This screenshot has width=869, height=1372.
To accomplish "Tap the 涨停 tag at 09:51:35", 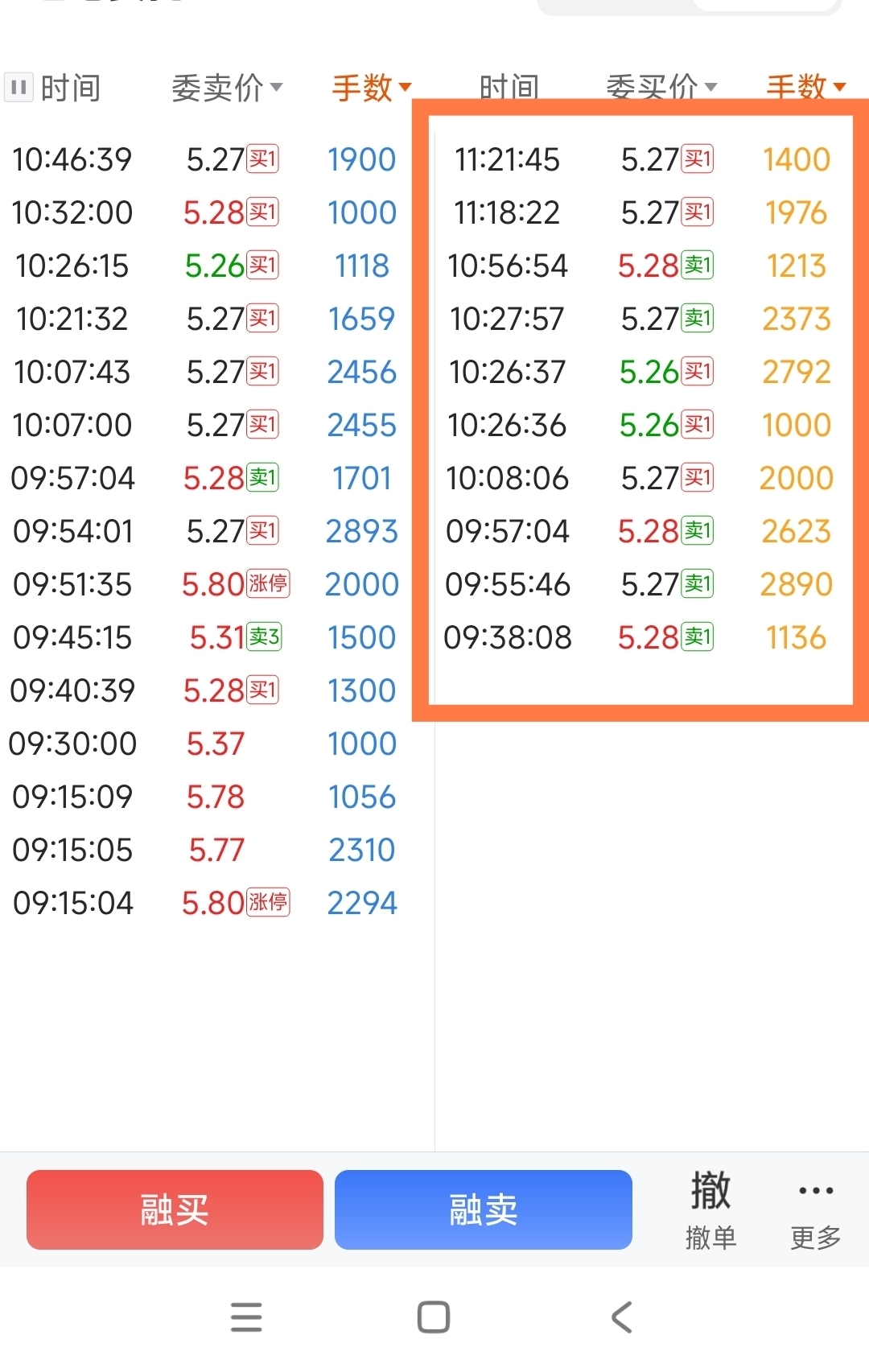I will (268, 583).
